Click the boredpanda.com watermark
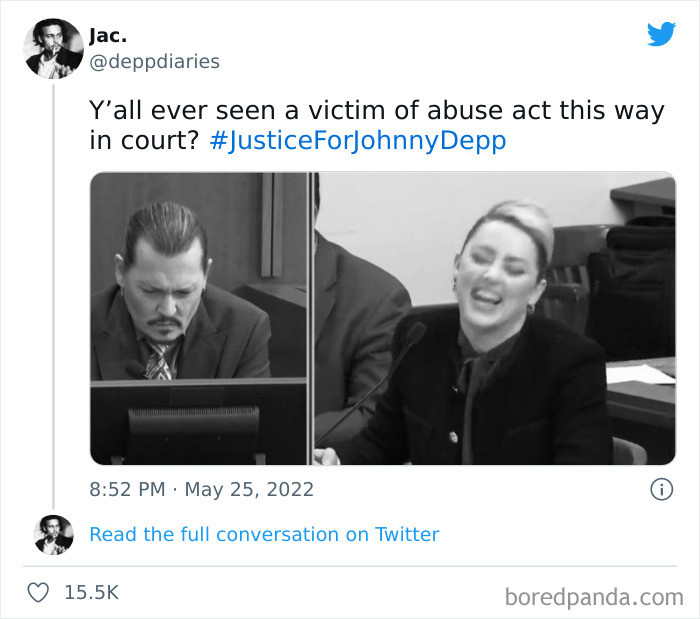700x619 pixels. coord(594,597)
